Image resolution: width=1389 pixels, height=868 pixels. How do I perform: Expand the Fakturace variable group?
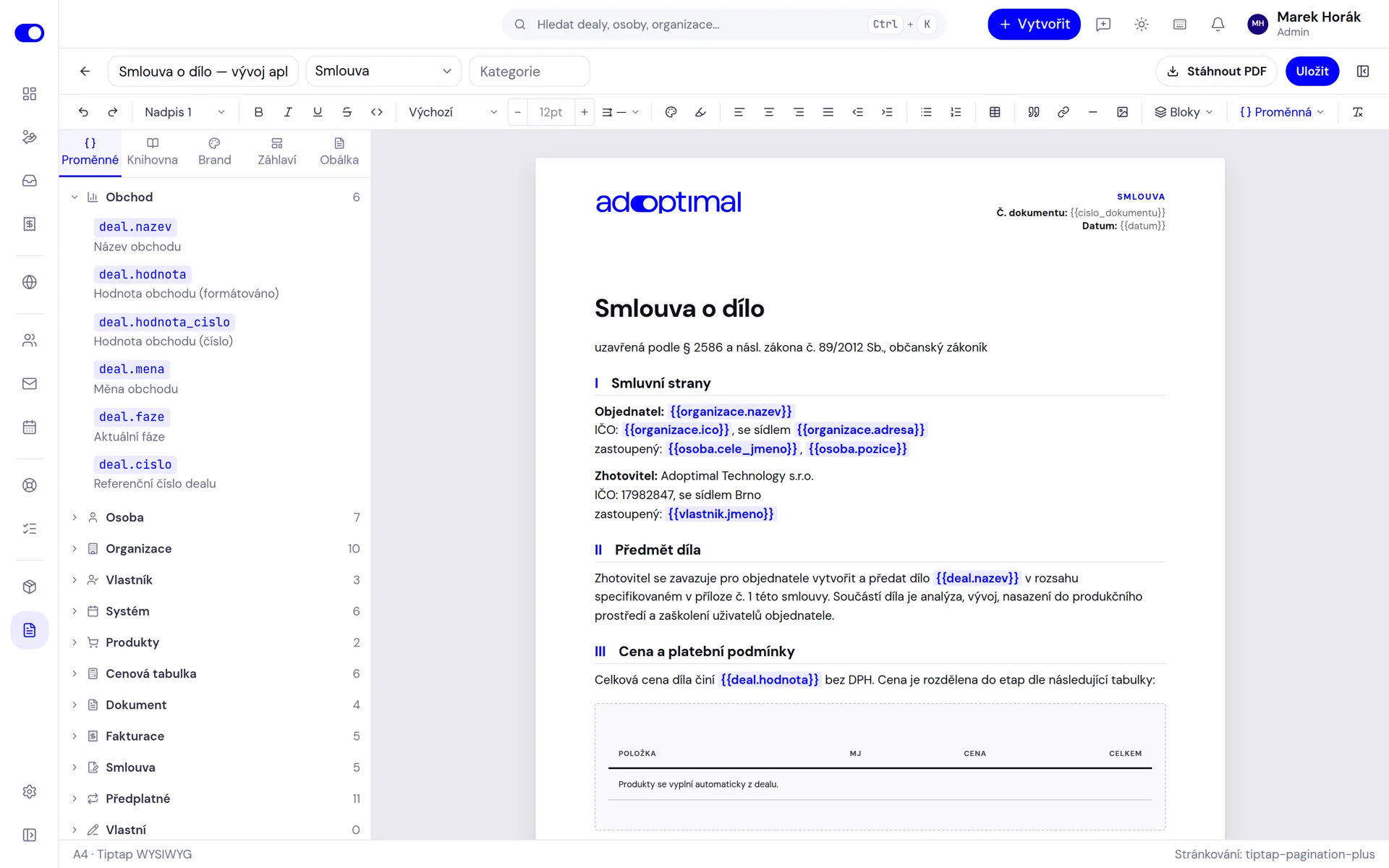coord(214,736)
